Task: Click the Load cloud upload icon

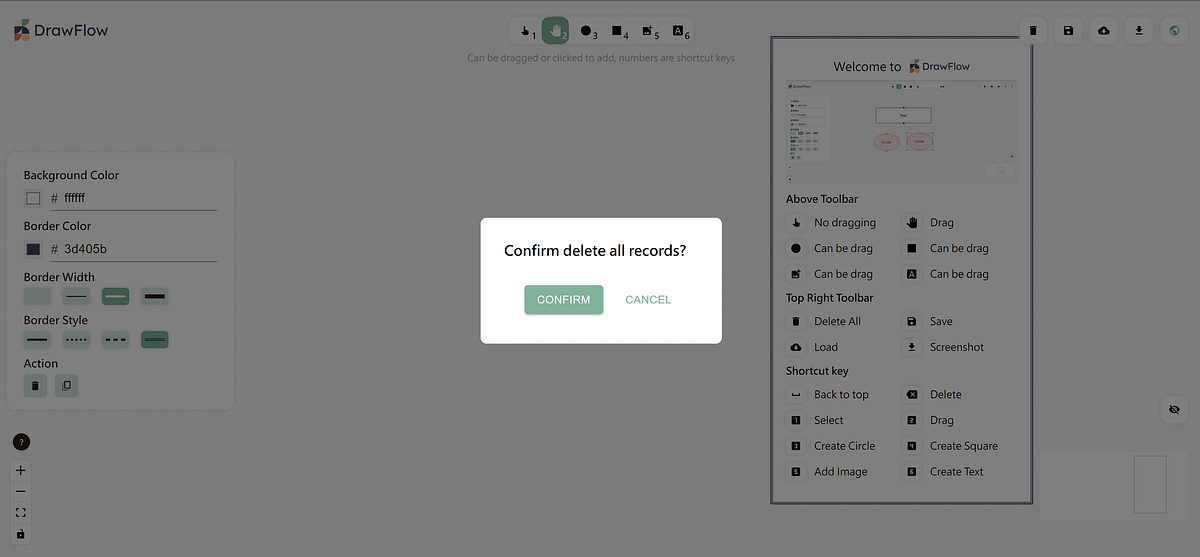Action: [x=1104, y=31]
